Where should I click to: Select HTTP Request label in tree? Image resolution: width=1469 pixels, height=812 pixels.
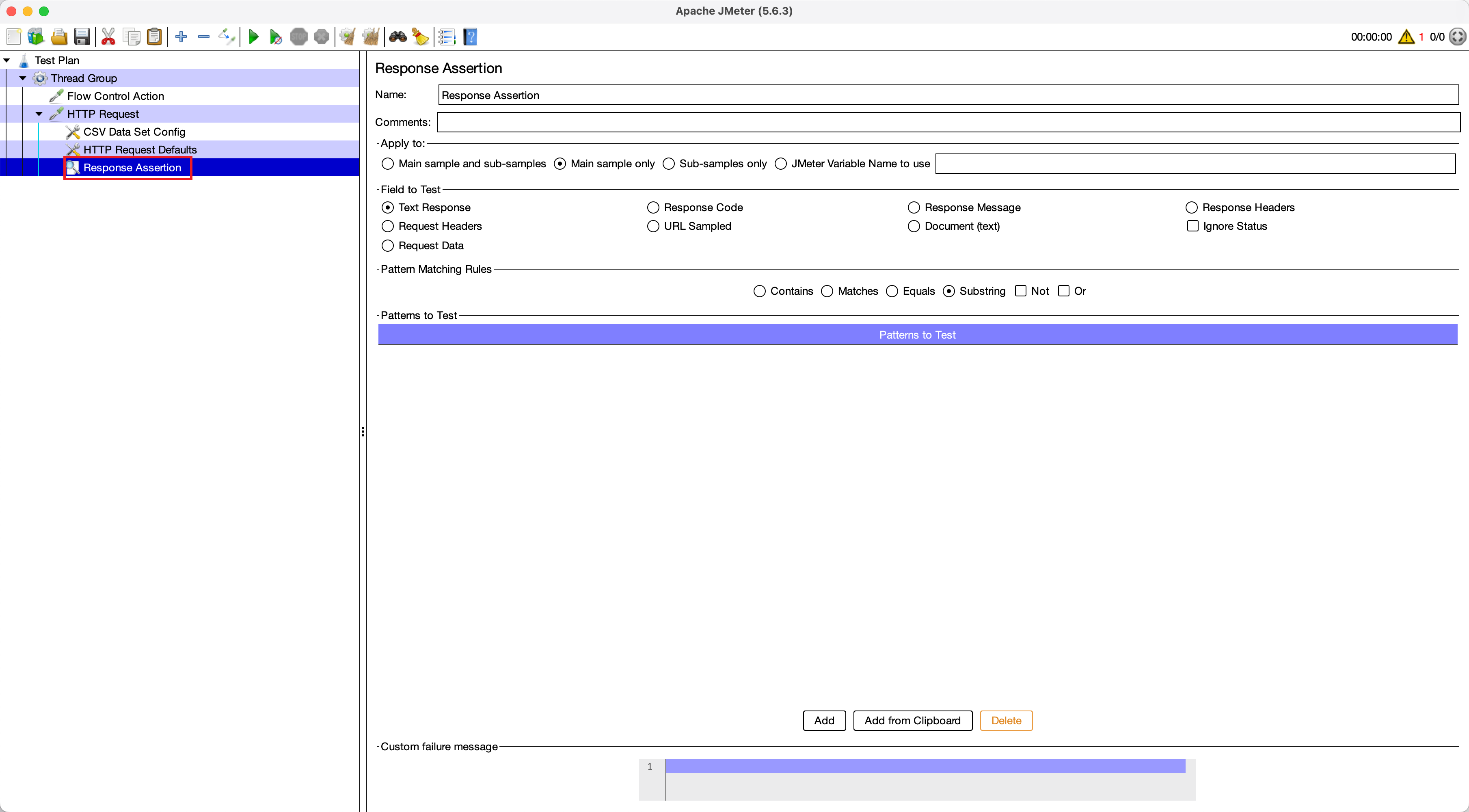point(103,114)
